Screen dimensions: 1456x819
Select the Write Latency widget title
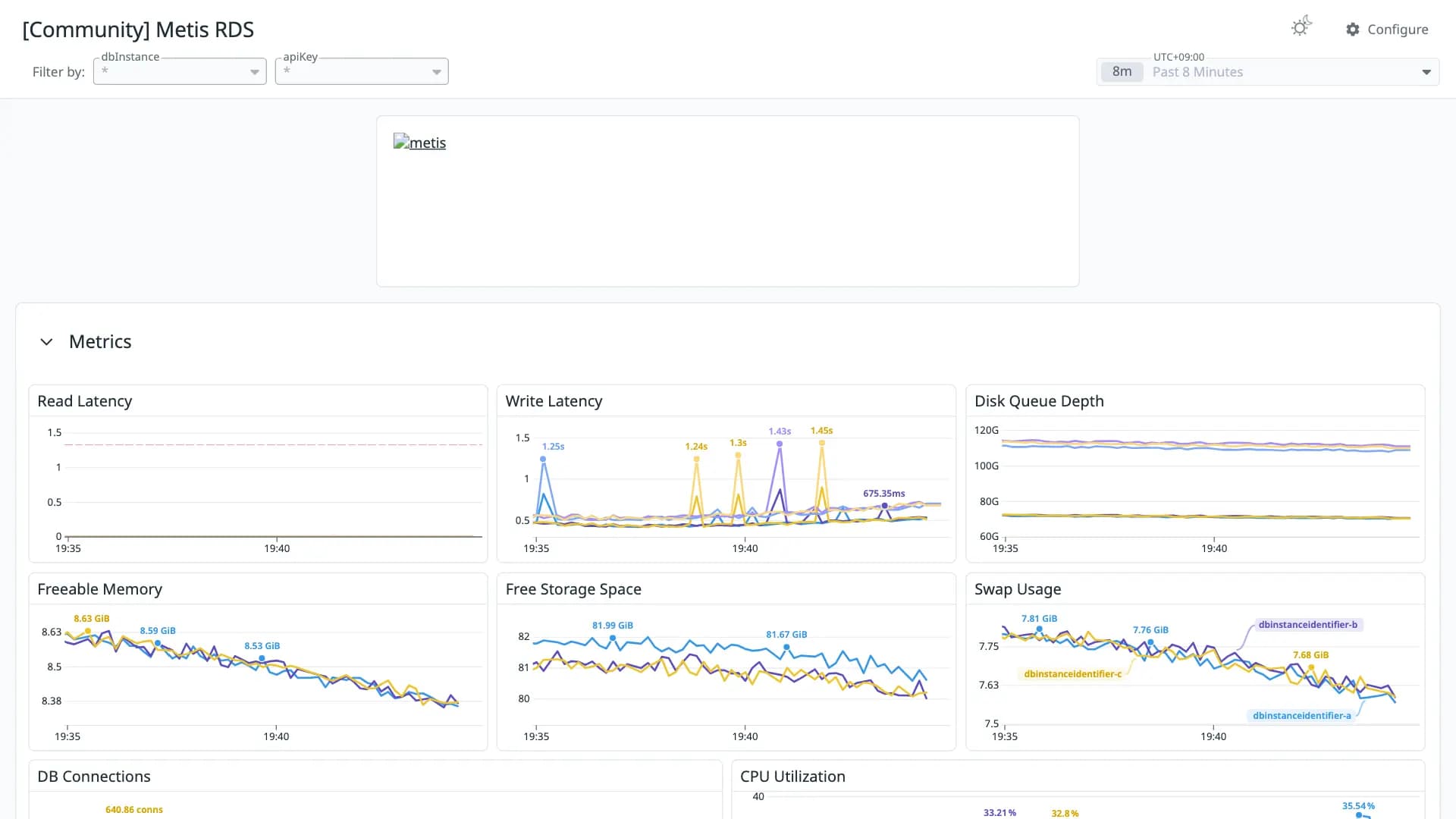pyautogui.click(x=554, y=401)
